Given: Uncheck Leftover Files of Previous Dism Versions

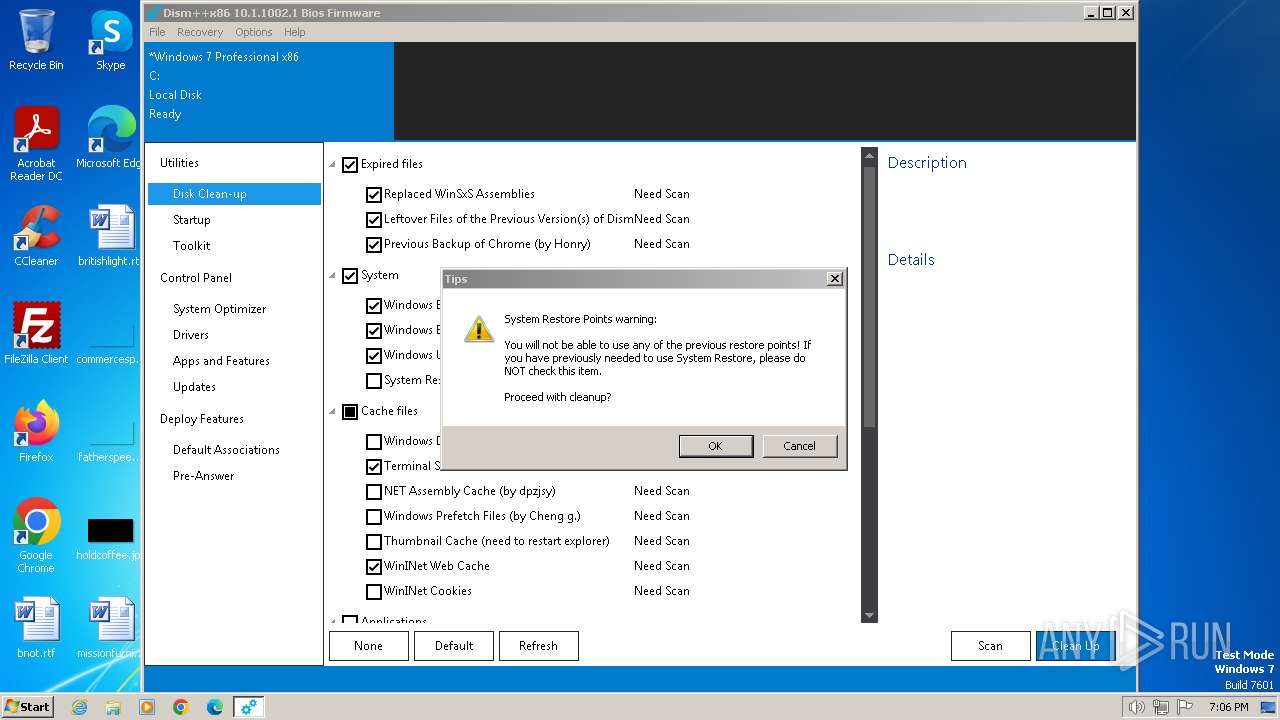Looking at the screenshot, I should coord(374,219).
